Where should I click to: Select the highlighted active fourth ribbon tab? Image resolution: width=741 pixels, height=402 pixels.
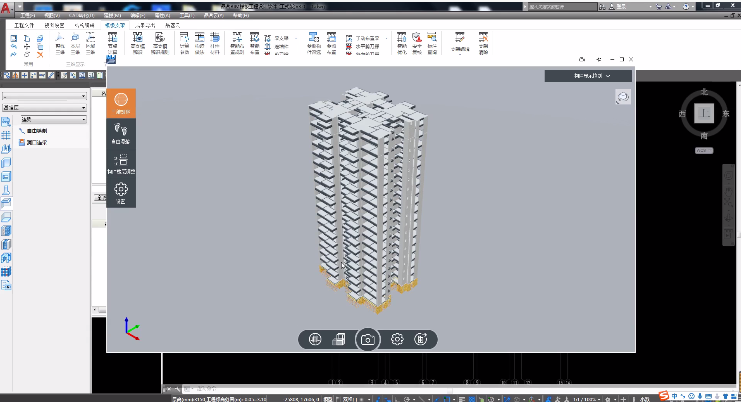point(115,25)
